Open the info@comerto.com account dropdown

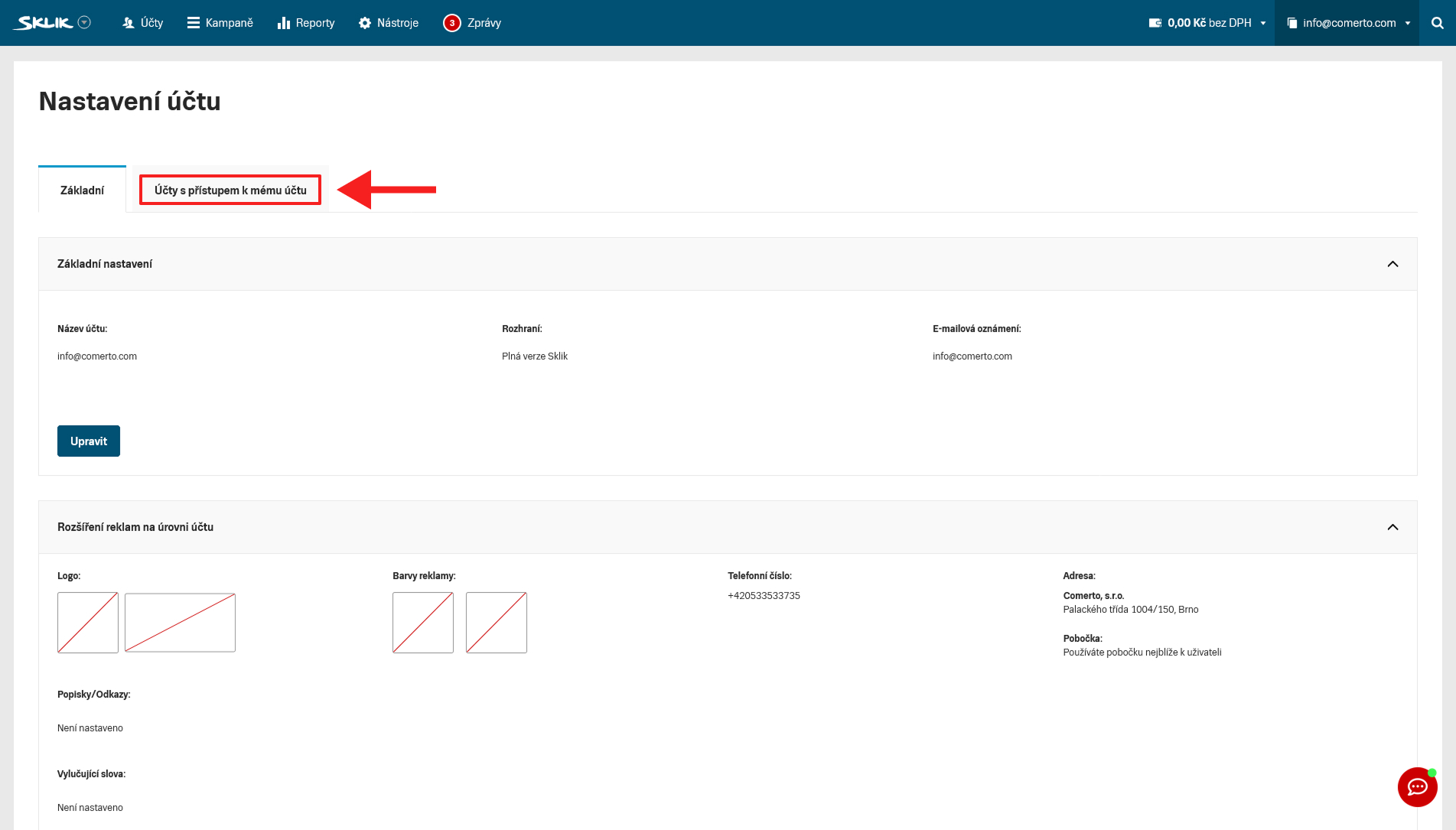point(1348,23)
